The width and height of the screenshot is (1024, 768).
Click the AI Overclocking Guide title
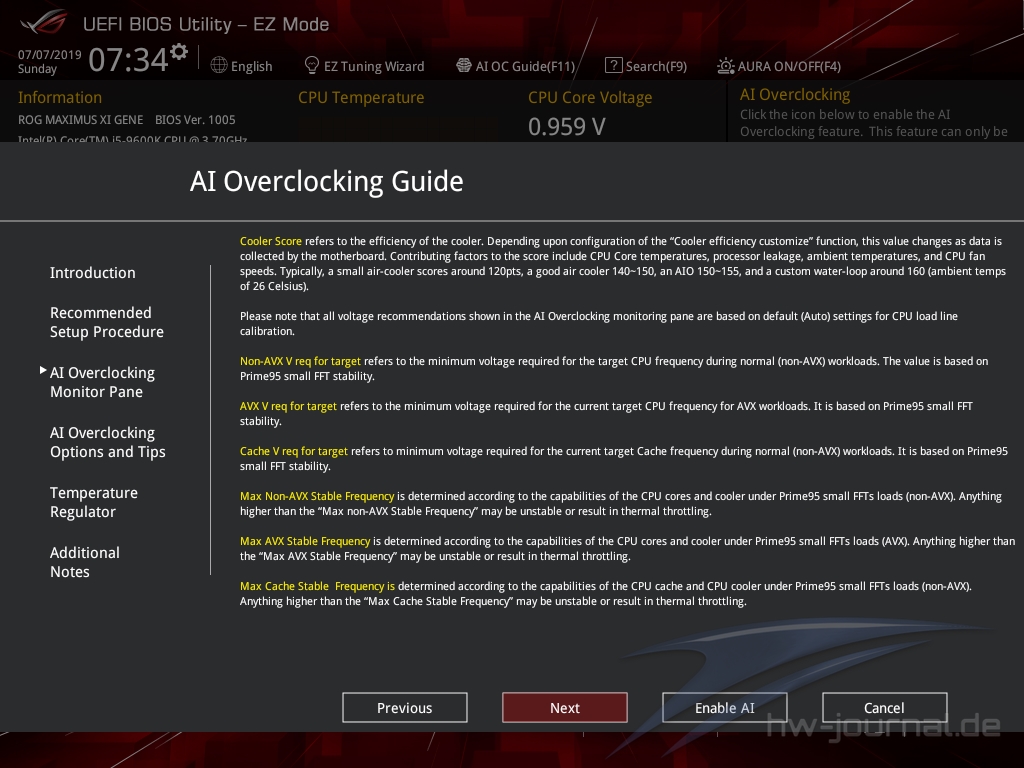pos(327,182)
